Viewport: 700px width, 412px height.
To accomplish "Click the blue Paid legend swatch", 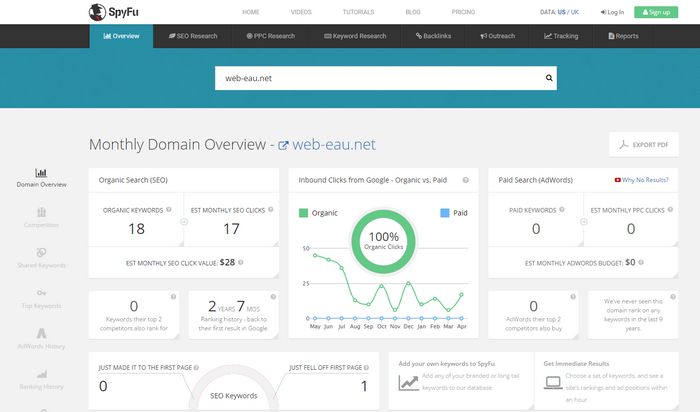I will [445, 213].
